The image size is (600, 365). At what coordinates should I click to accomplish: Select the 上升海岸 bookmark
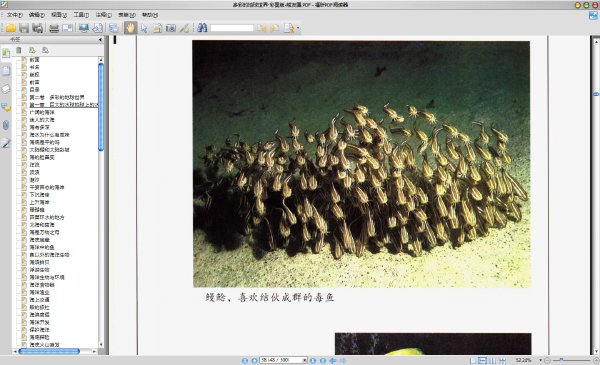click(39, 202)
